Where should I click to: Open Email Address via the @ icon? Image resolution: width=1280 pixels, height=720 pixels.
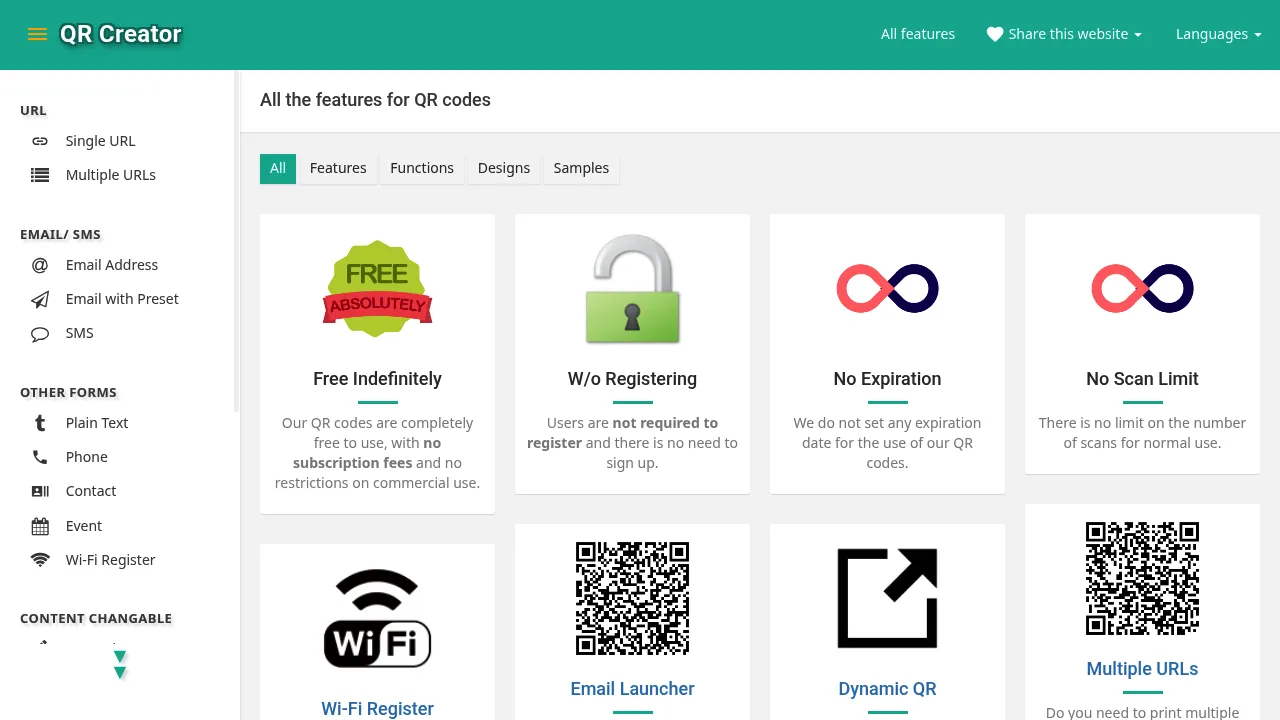coord(40,265)
